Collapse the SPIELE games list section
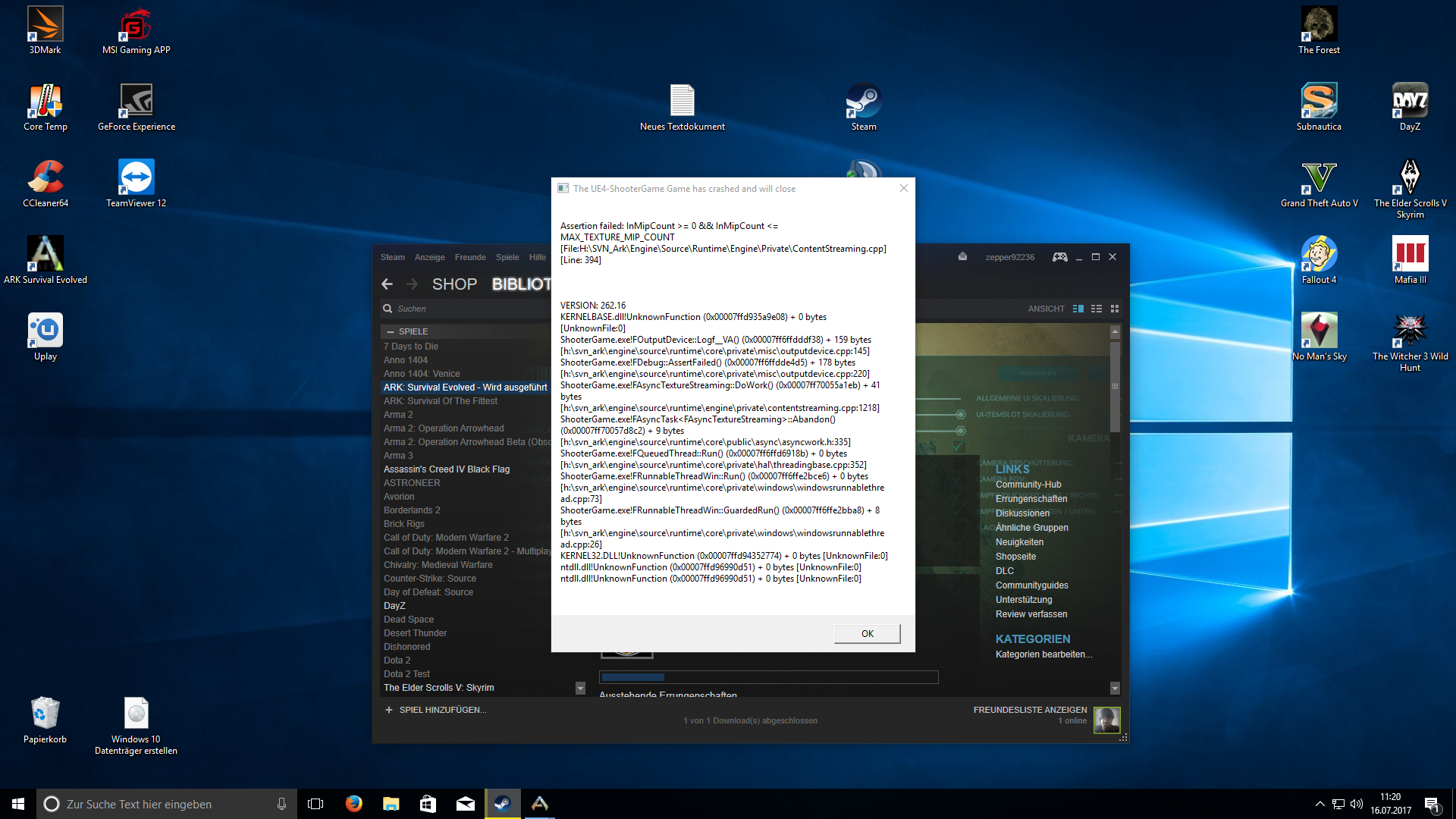The width and height of the screenshot is (1456, 819). coord(391,331)
